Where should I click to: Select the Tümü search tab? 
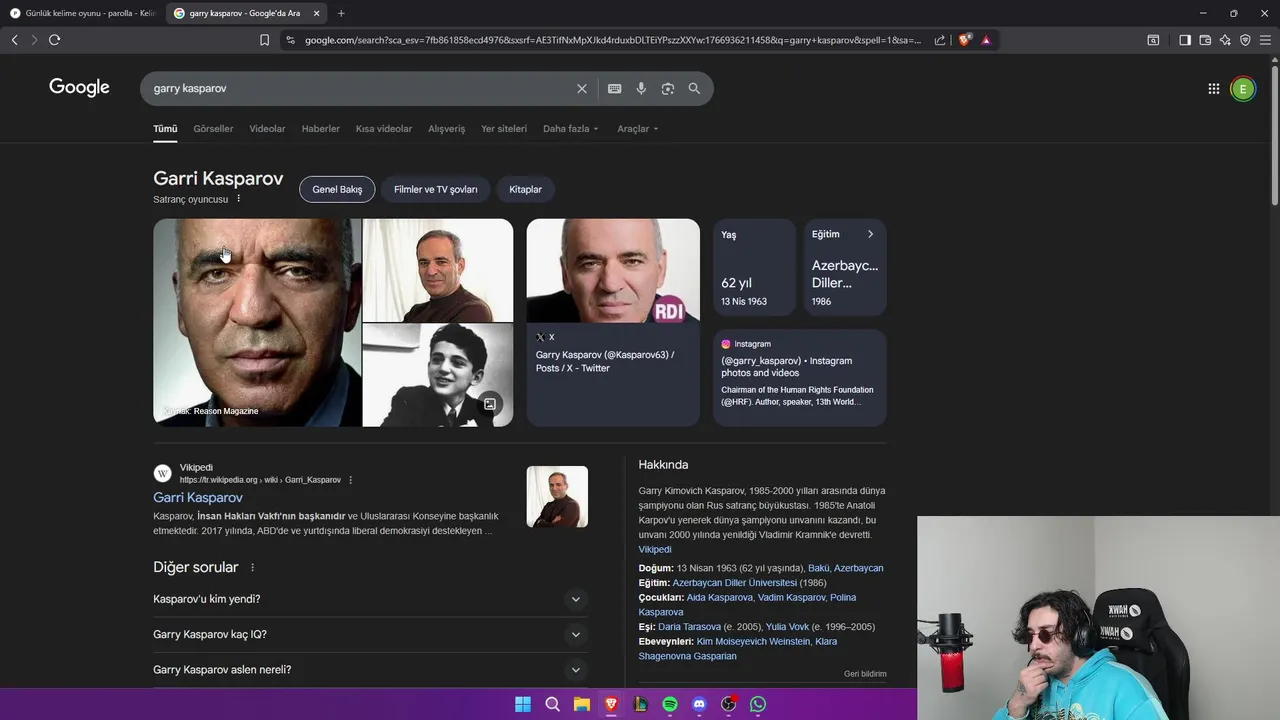[165, 129]
